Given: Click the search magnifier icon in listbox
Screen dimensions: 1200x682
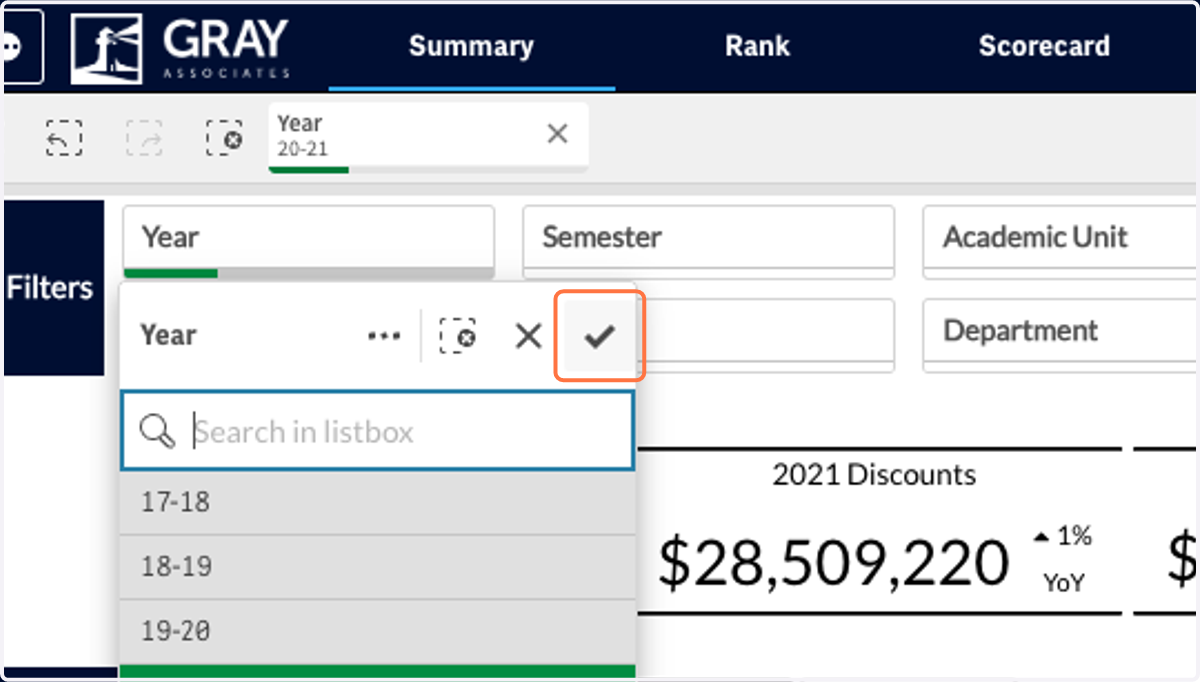Looking at the screenshot, I should [x=158, y=431].
